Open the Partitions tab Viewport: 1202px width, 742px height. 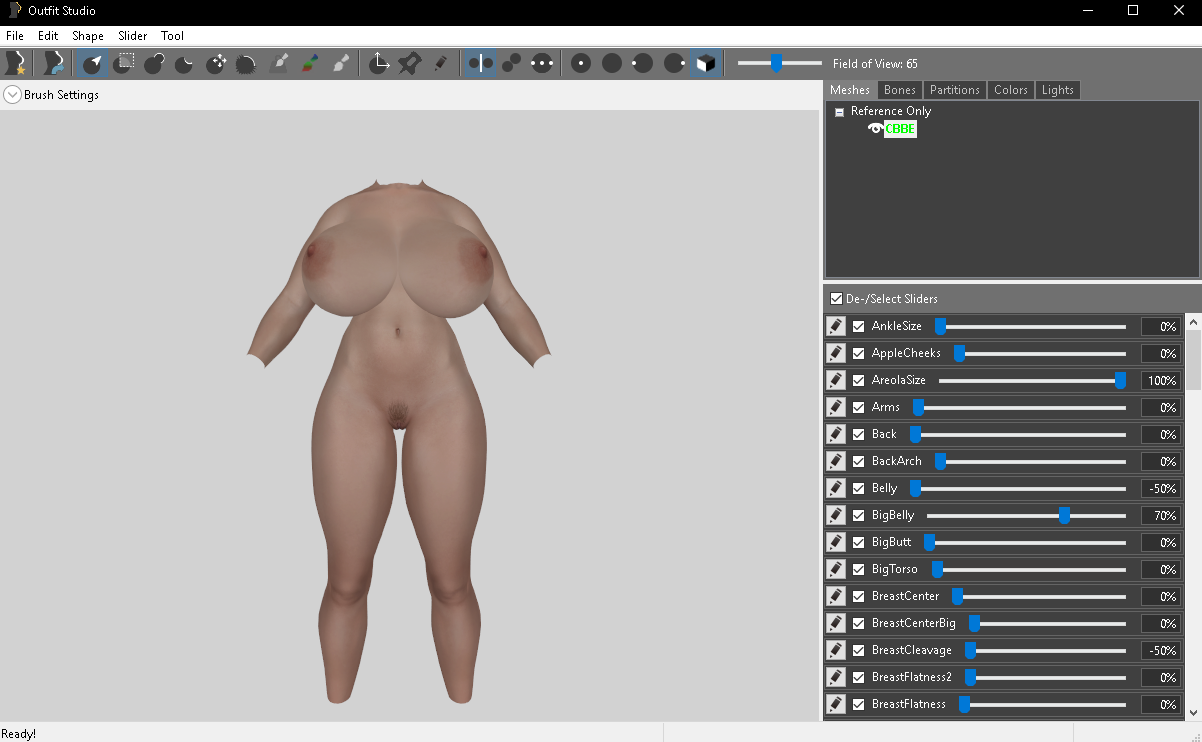point(954,90)
